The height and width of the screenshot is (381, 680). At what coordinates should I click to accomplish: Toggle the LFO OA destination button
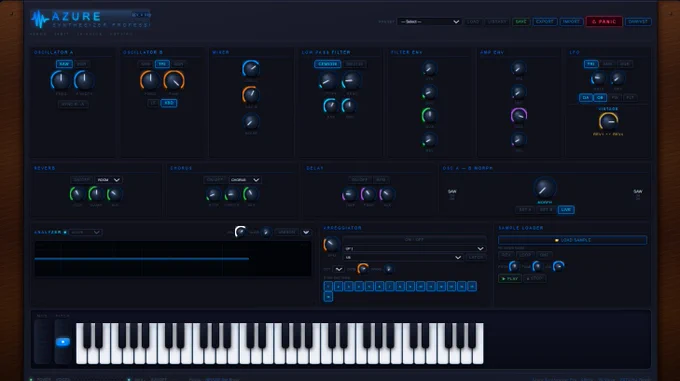(x=586, y=98)
